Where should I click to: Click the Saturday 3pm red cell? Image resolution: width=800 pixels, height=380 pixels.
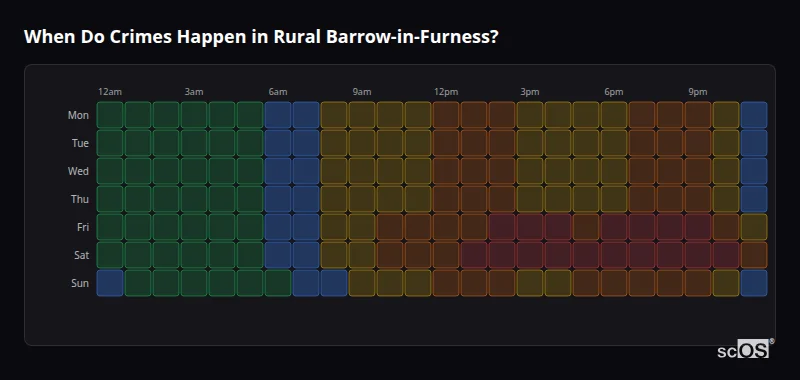tap(530, 255)
